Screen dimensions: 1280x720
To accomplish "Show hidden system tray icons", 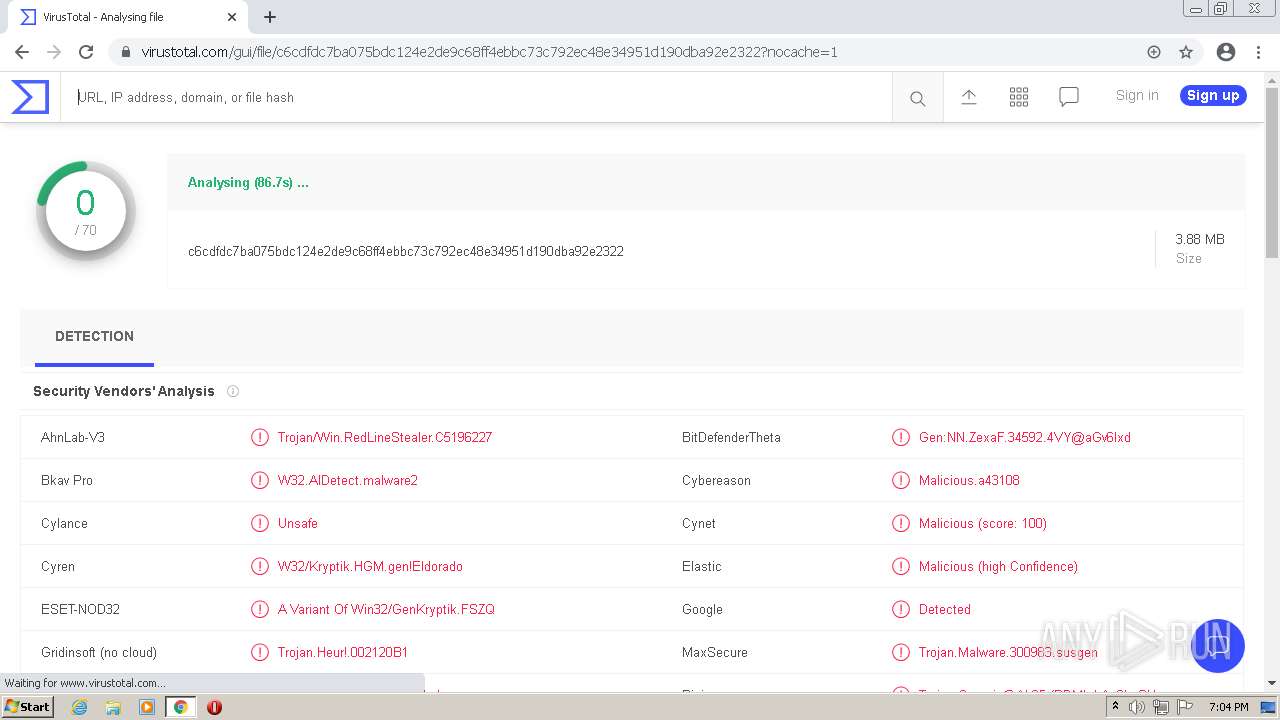I will point(1115,707).
